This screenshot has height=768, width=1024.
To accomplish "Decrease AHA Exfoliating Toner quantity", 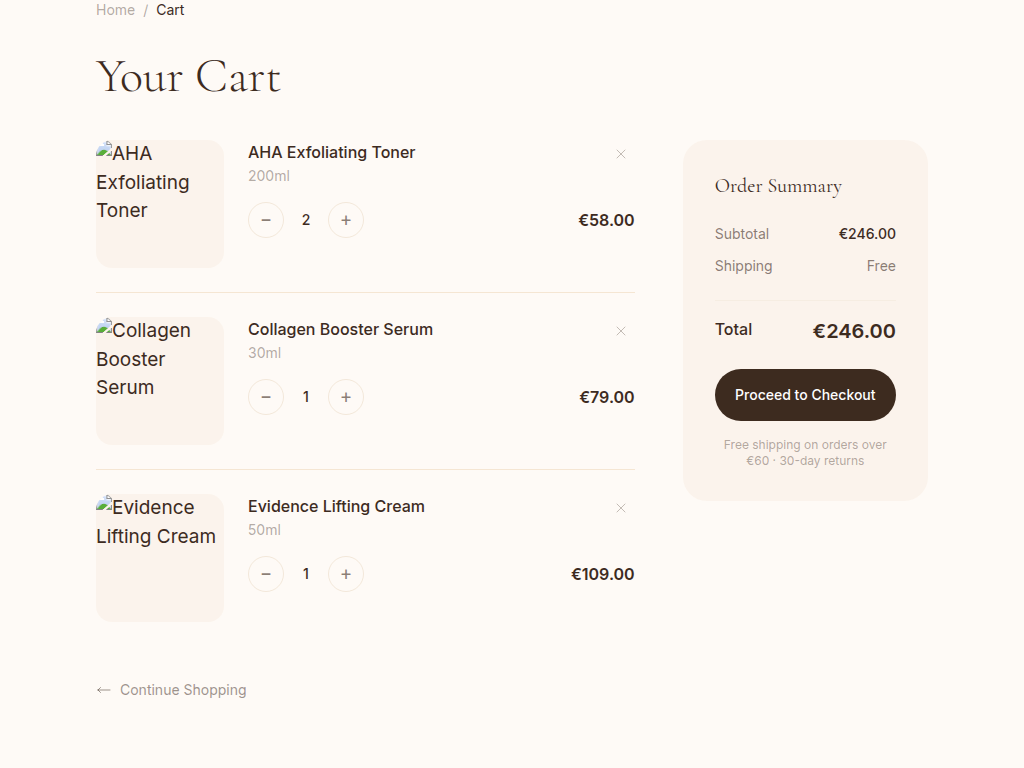I will click(x=266, y=220).
